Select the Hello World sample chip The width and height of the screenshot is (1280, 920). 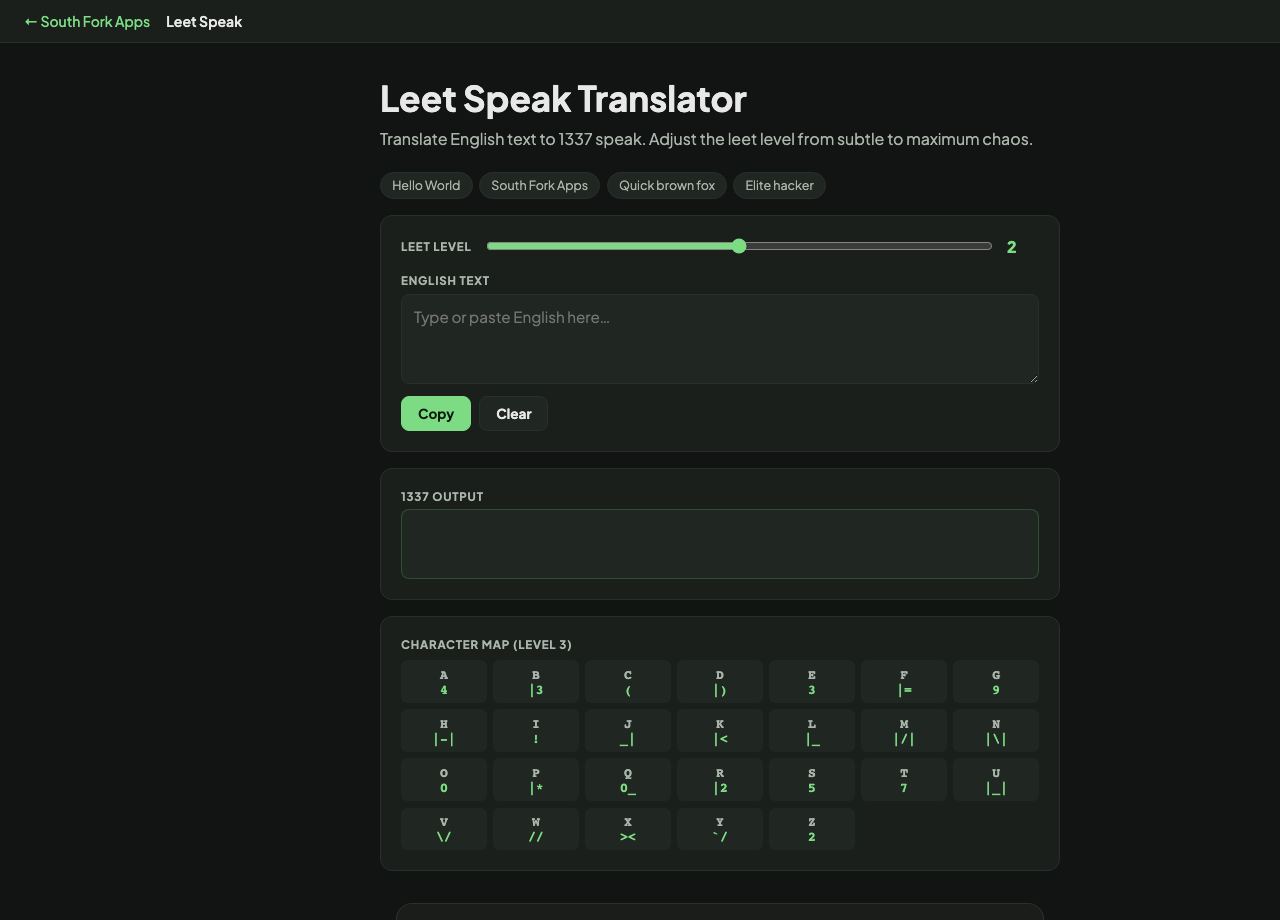(426, 185)
